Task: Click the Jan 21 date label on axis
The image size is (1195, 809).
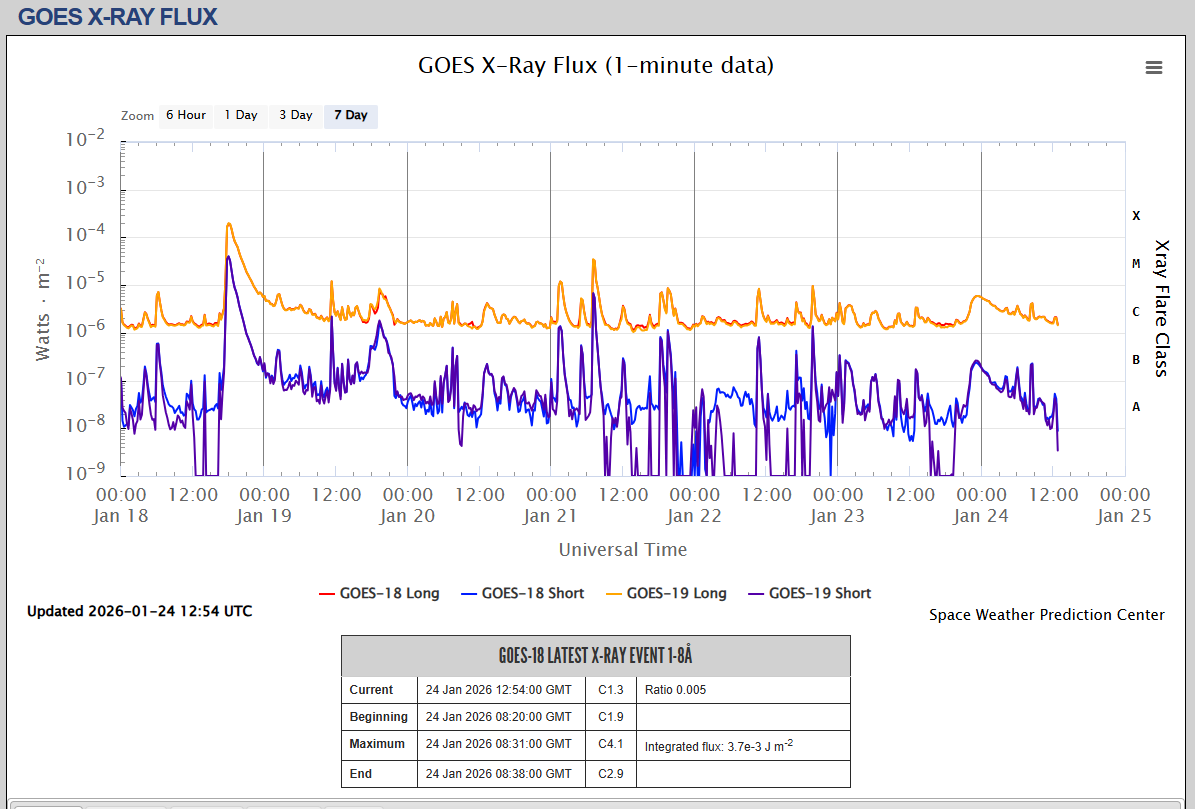Action: tap(550, 516)
